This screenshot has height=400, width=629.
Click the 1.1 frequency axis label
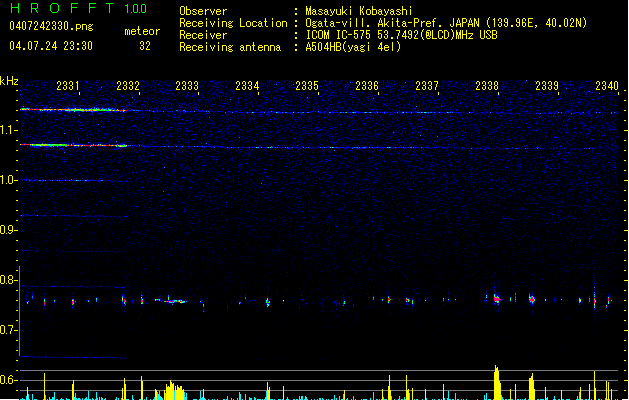pyautogui.click(x=8, y=130)
